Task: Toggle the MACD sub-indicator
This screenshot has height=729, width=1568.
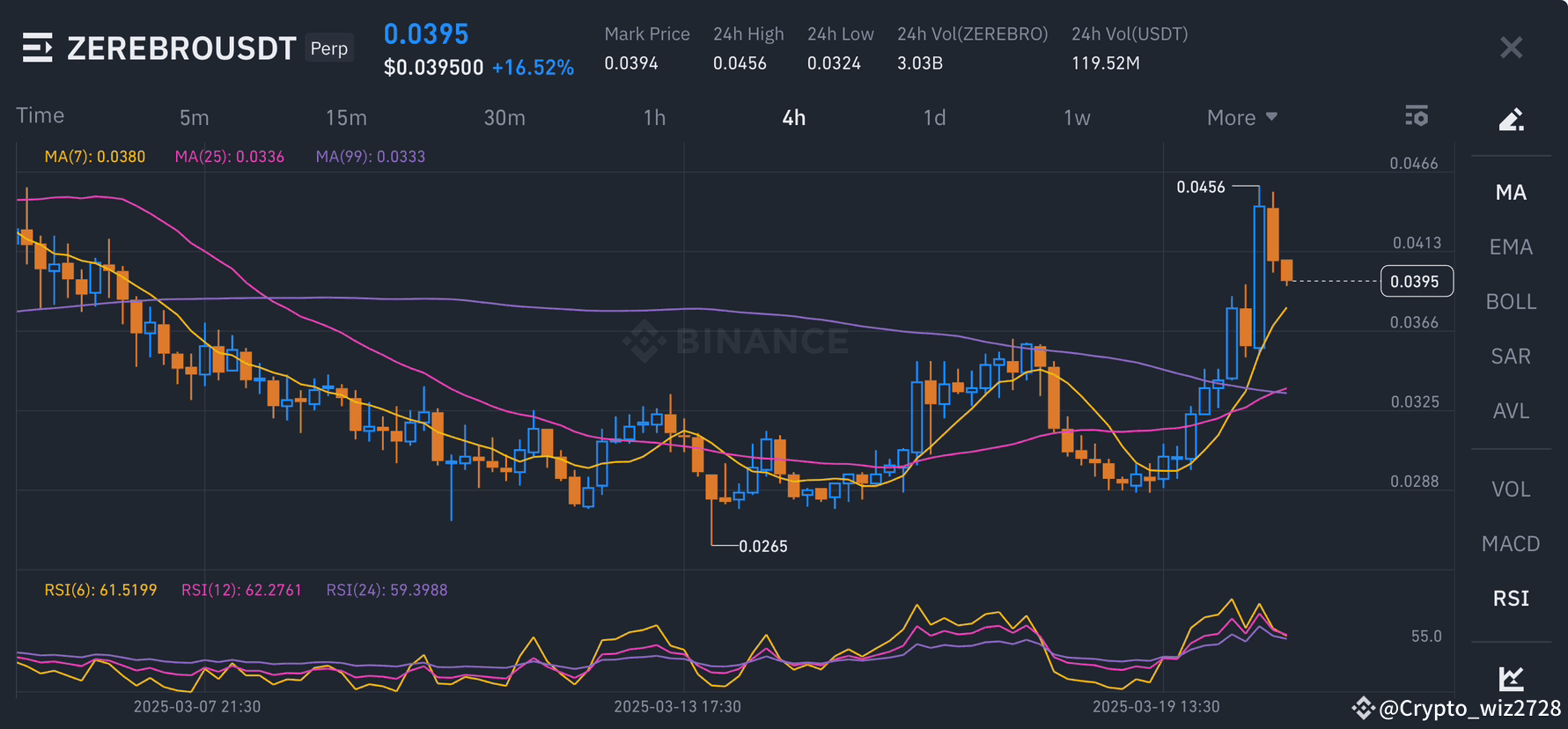Action: coord(1511,544)
